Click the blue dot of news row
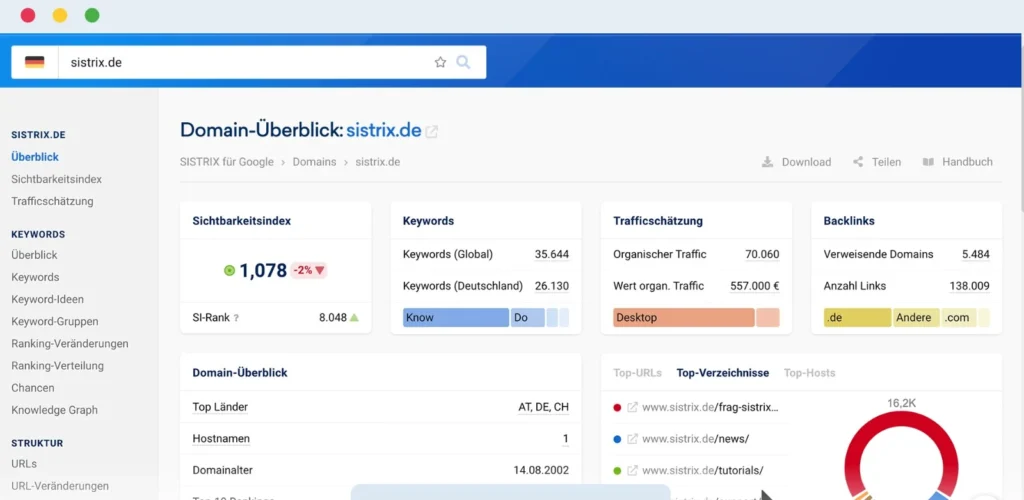Viewport: 1024px width, 500px height. 617,439
